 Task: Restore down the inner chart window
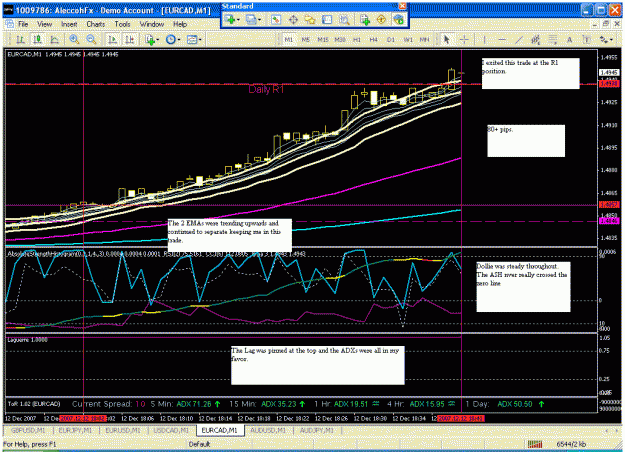pos(605,24)
